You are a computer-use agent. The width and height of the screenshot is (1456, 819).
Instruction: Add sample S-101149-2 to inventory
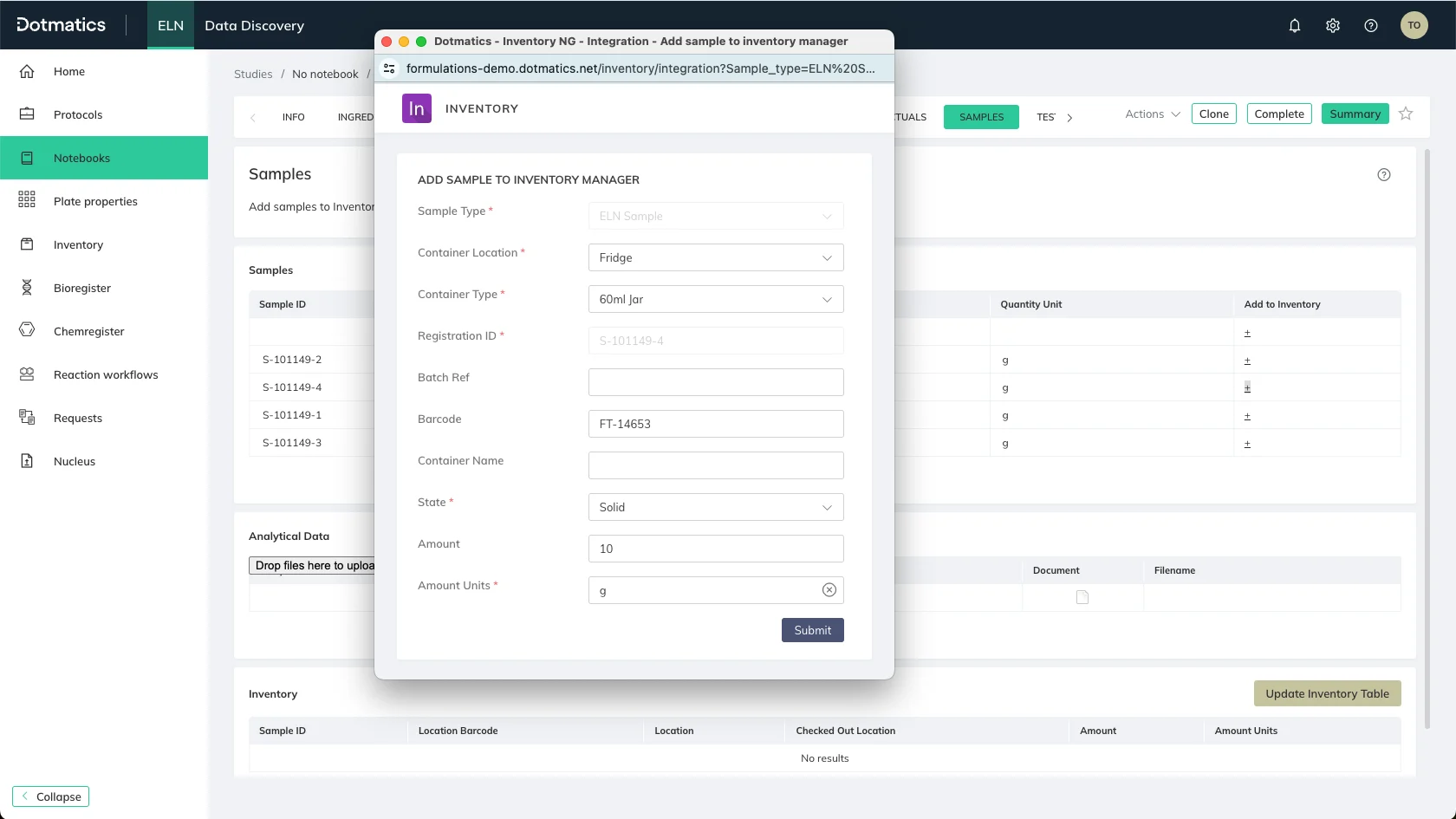tap(1247, 361)
